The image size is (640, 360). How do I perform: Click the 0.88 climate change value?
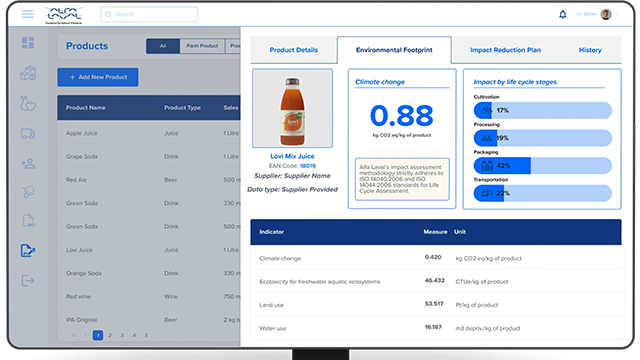(x=402, y=116)
